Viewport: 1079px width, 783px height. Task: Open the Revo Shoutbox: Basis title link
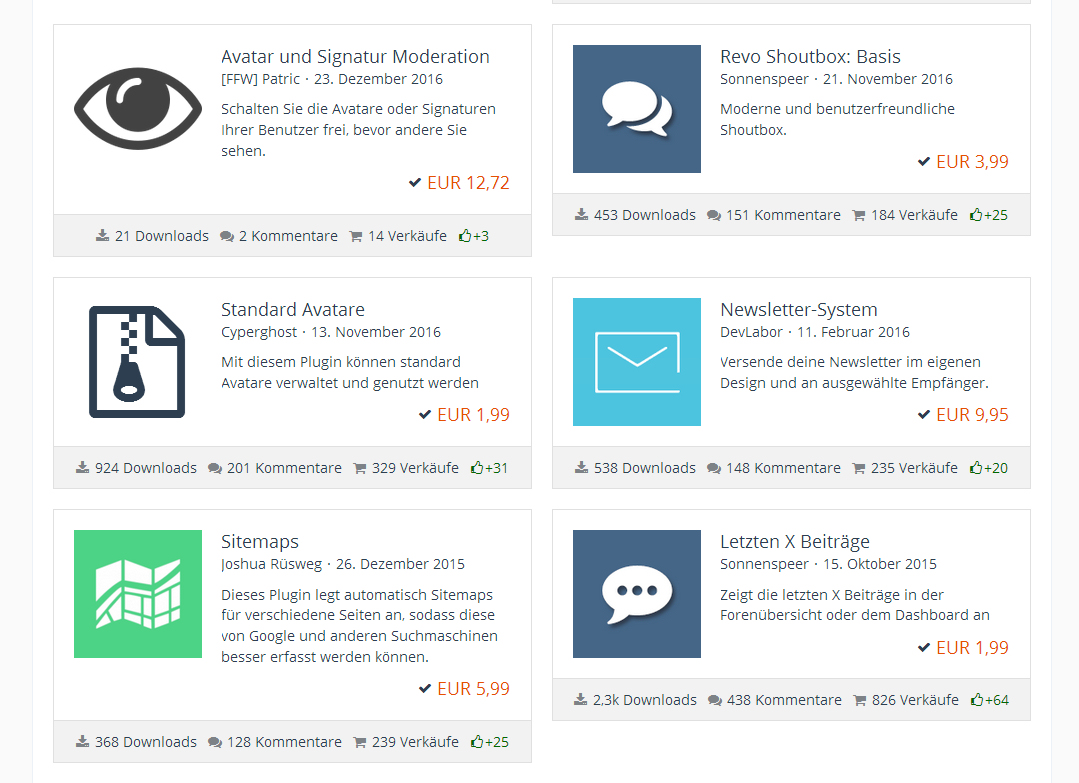pyautogui.click(x=810, y=57)
